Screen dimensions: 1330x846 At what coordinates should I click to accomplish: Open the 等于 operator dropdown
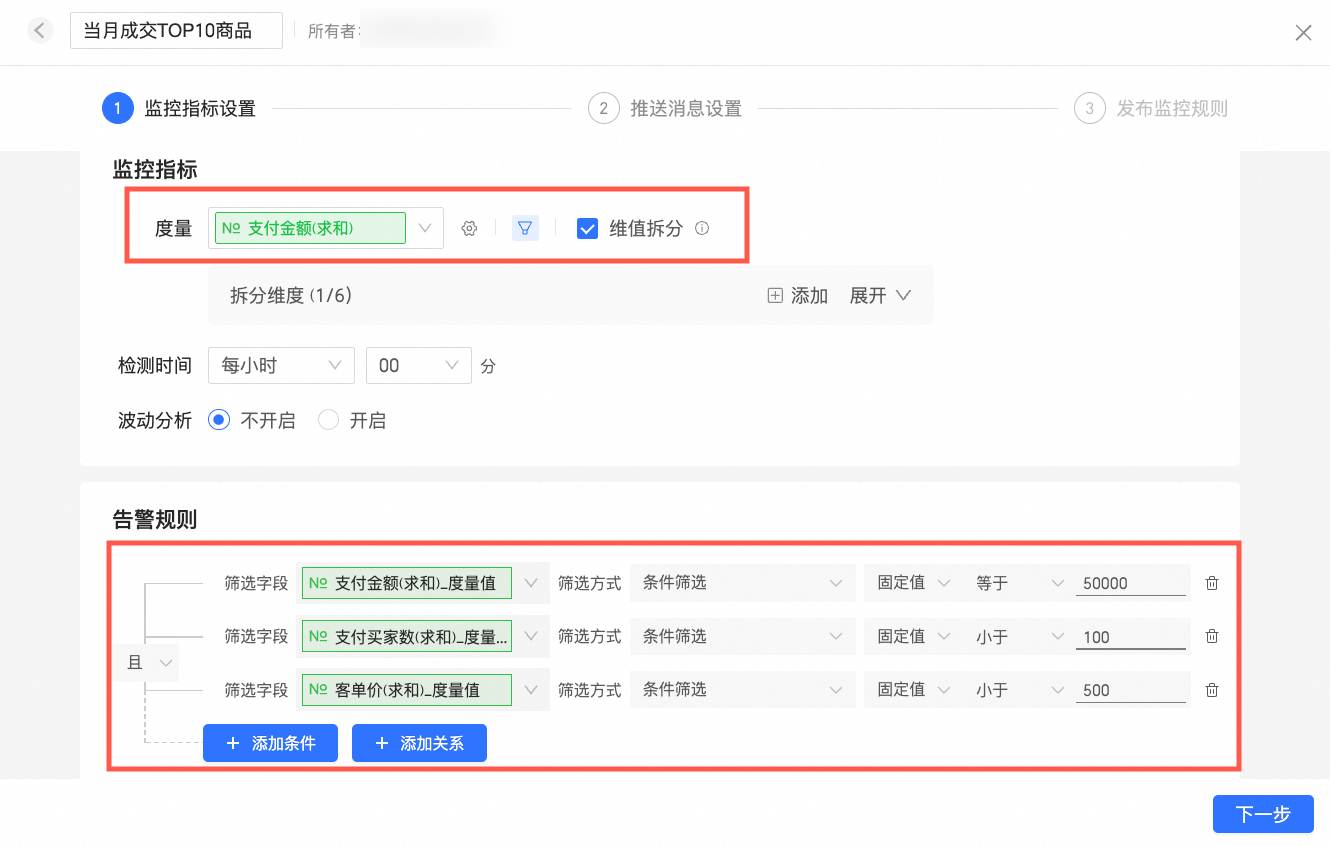(x=1019, y=583)
